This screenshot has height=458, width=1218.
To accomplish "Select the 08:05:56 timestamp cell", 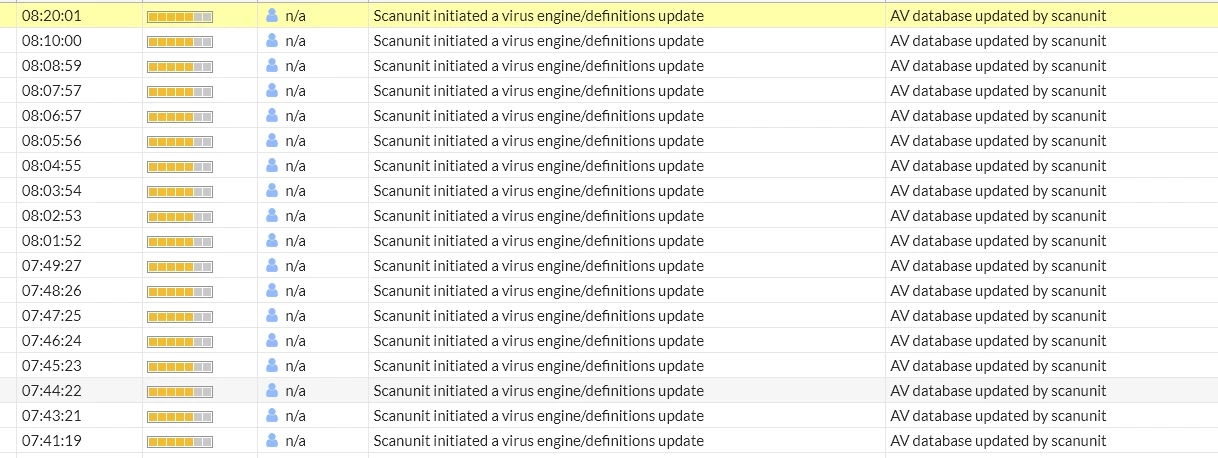I will coord(79,141).
